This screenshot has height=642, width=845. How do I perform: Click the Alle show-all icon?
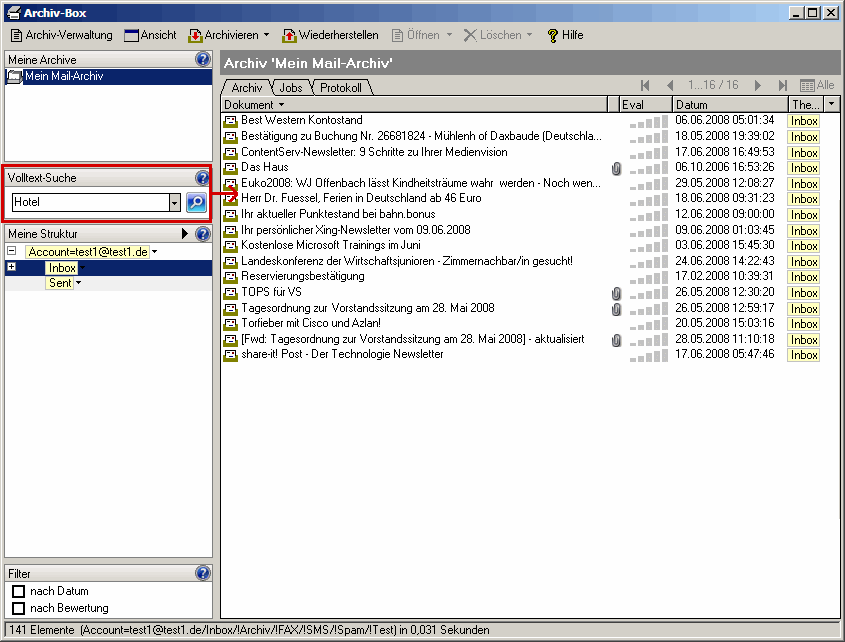[817, 86]
